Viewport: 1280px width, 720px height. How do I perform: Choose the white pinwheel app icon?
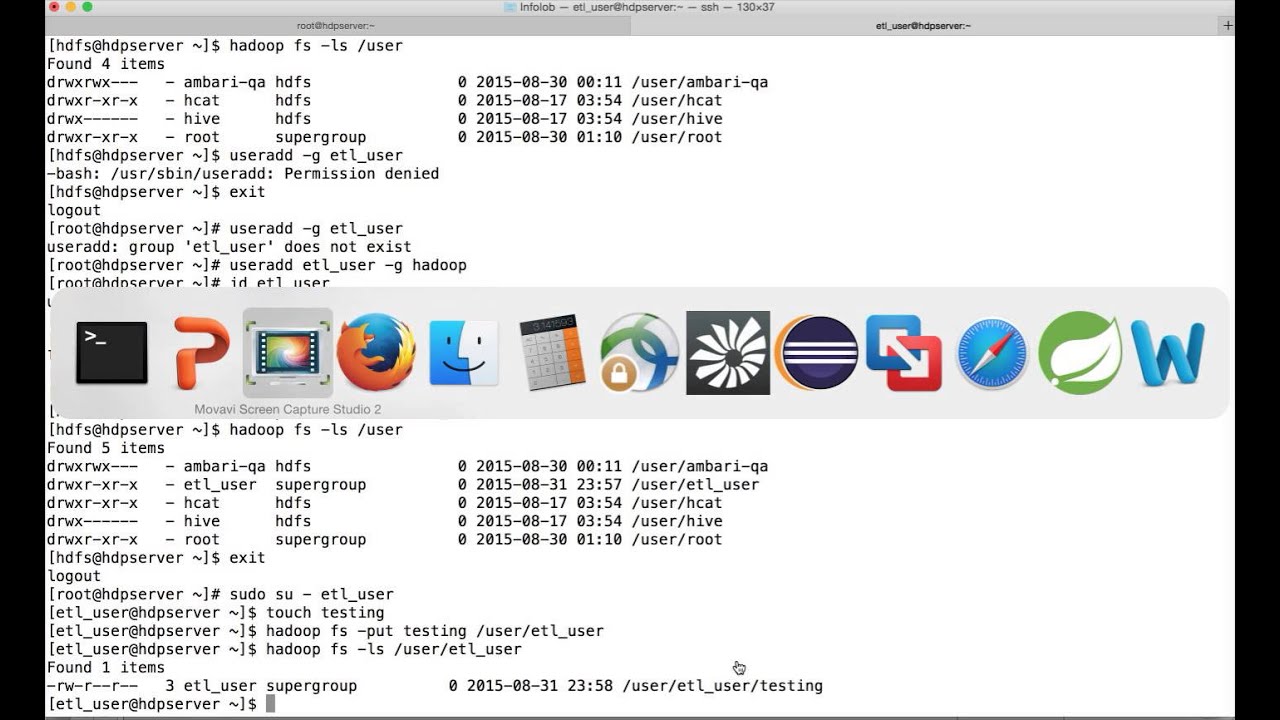728,353
